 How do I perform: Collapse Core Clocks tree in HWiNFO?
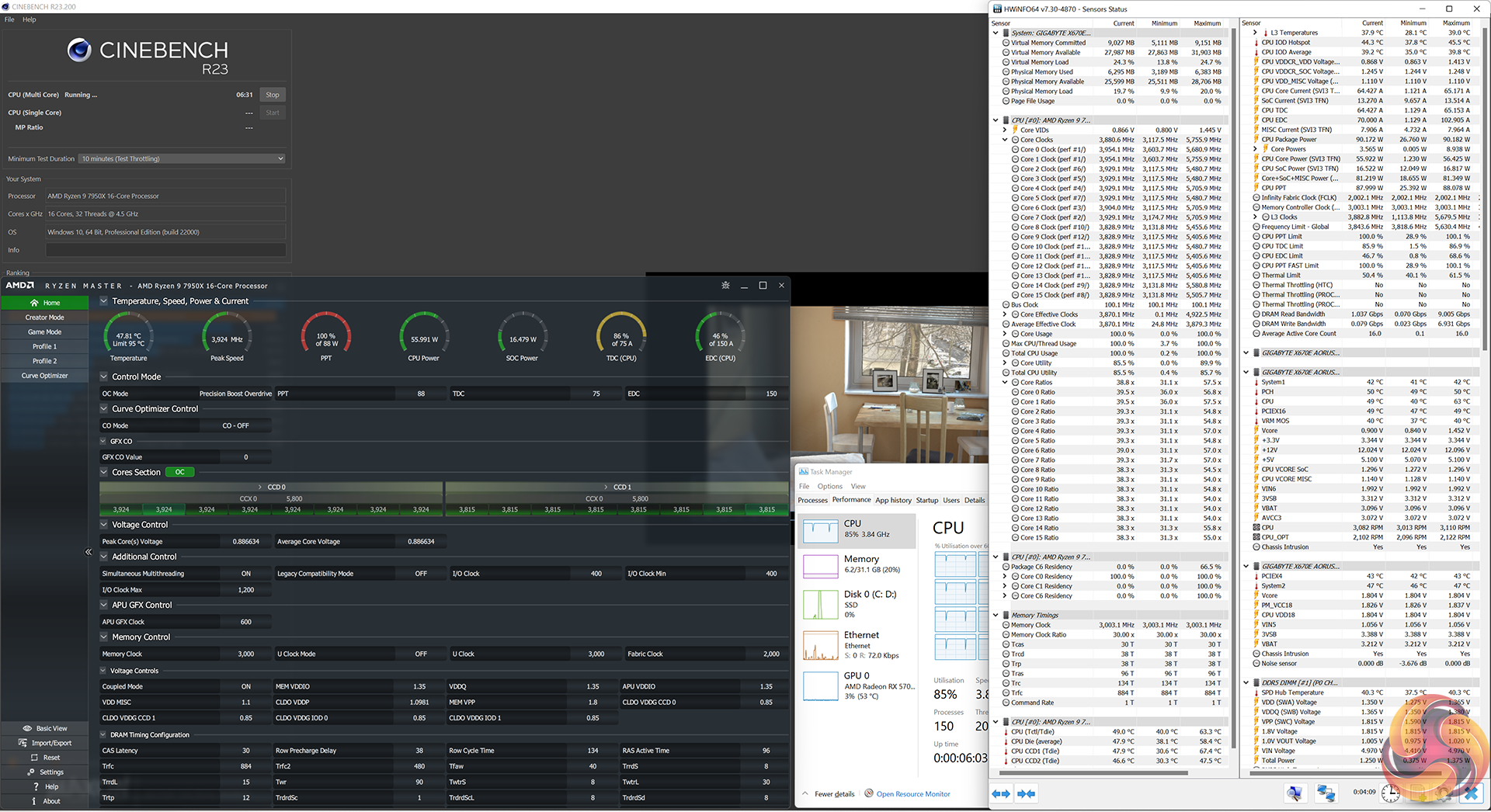(x=1005, y=140)
